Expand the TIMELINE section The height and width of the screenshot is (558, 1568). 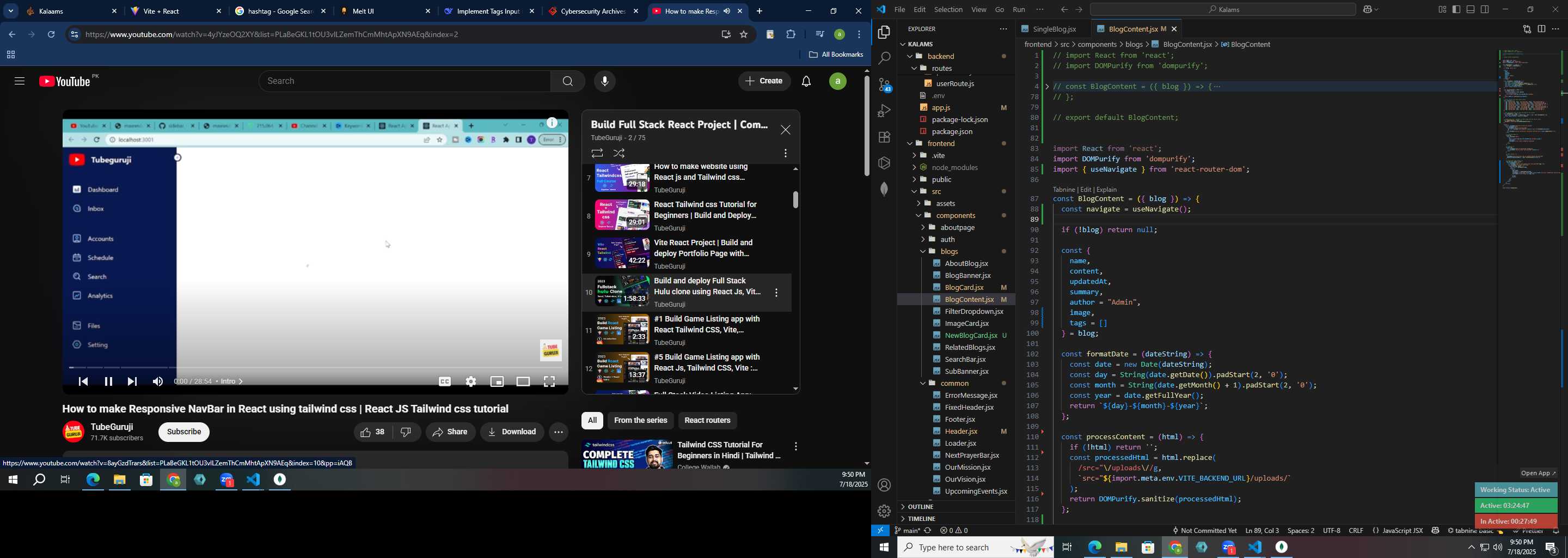(955, 518)
